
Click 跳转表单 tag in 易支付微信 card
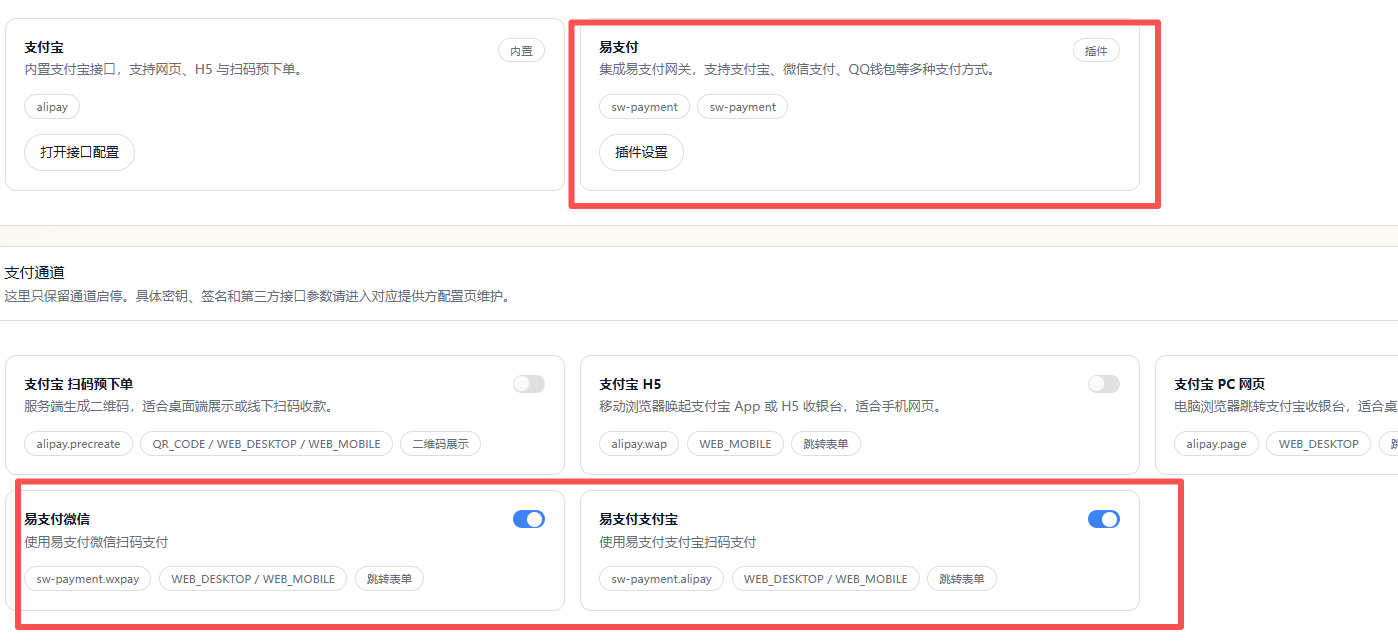point(389,579)
